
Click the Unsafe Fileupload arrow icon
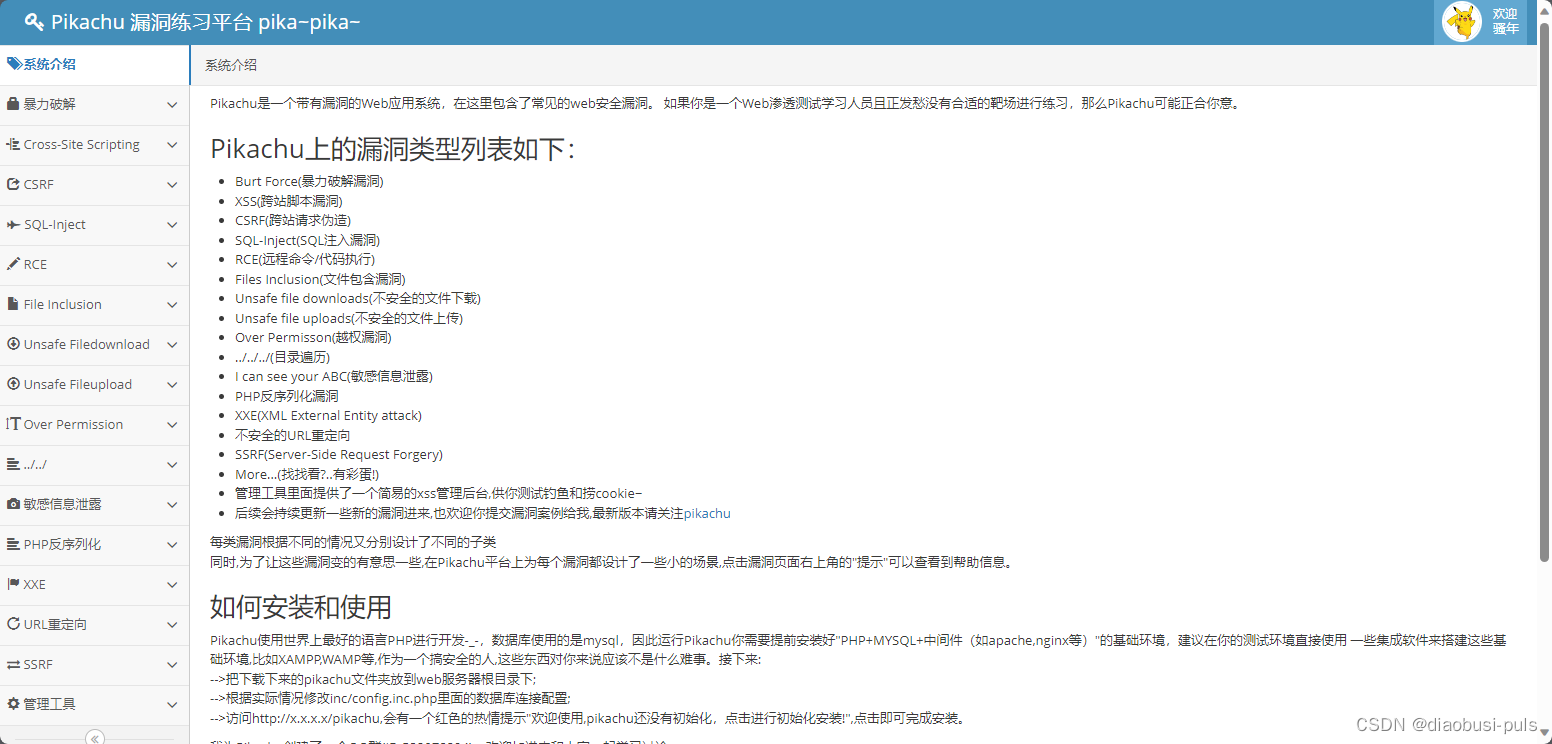[x=13, y=384]
